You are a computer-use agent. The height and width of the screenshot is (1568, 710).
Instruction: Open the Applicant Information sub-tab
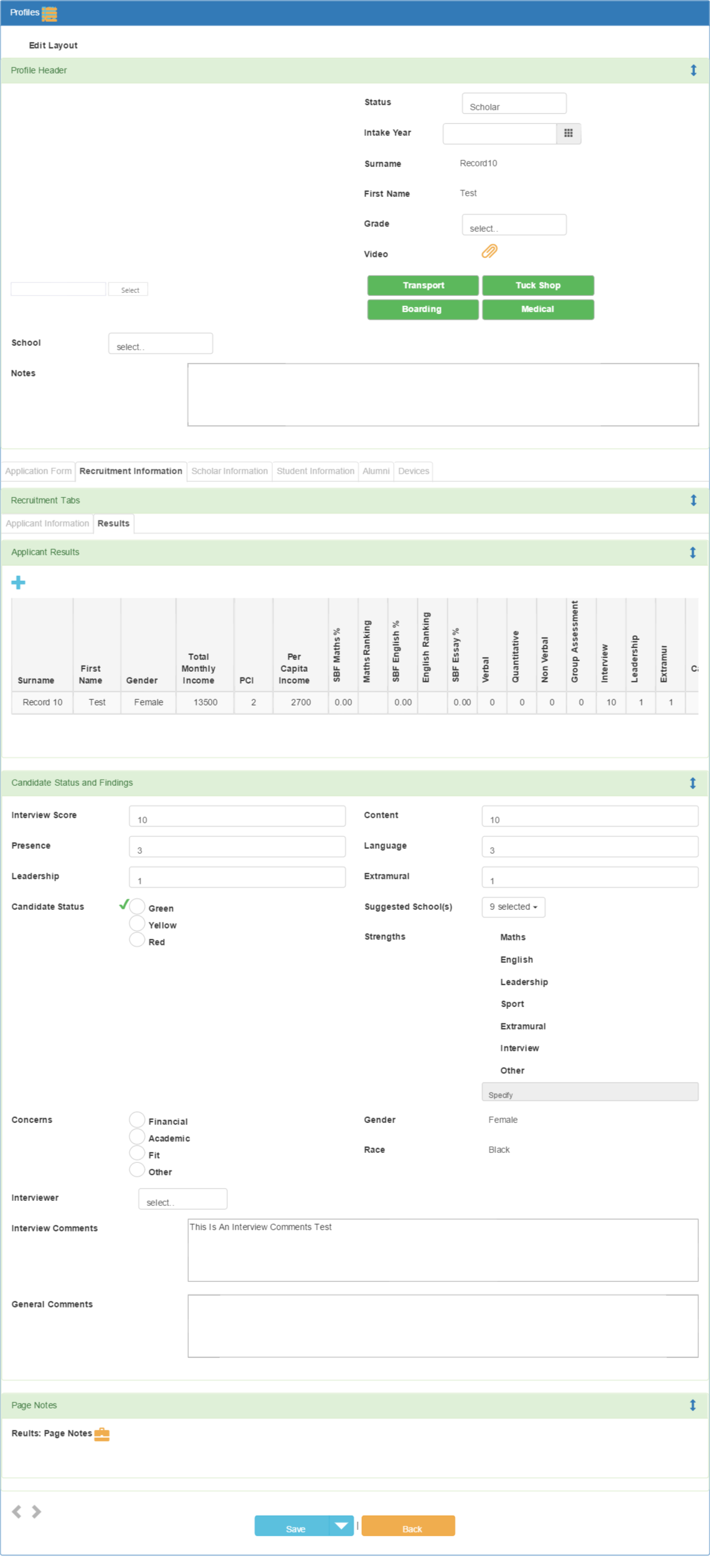(47, 523)
